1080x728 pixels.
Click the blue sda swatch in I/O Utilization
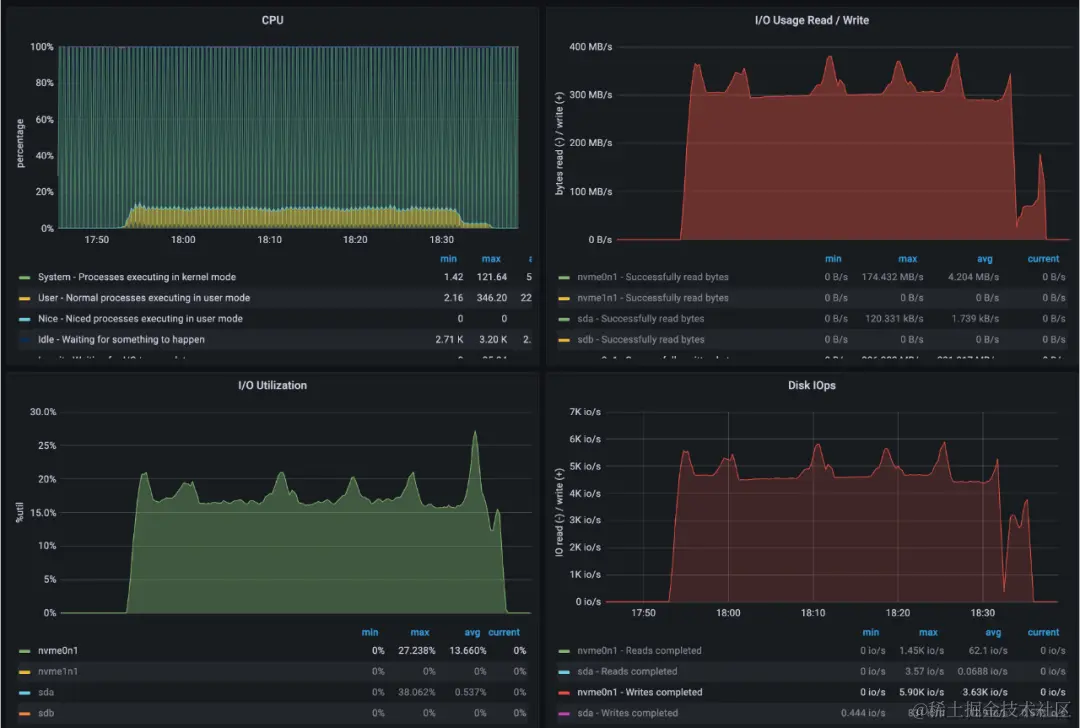(25, 693)
